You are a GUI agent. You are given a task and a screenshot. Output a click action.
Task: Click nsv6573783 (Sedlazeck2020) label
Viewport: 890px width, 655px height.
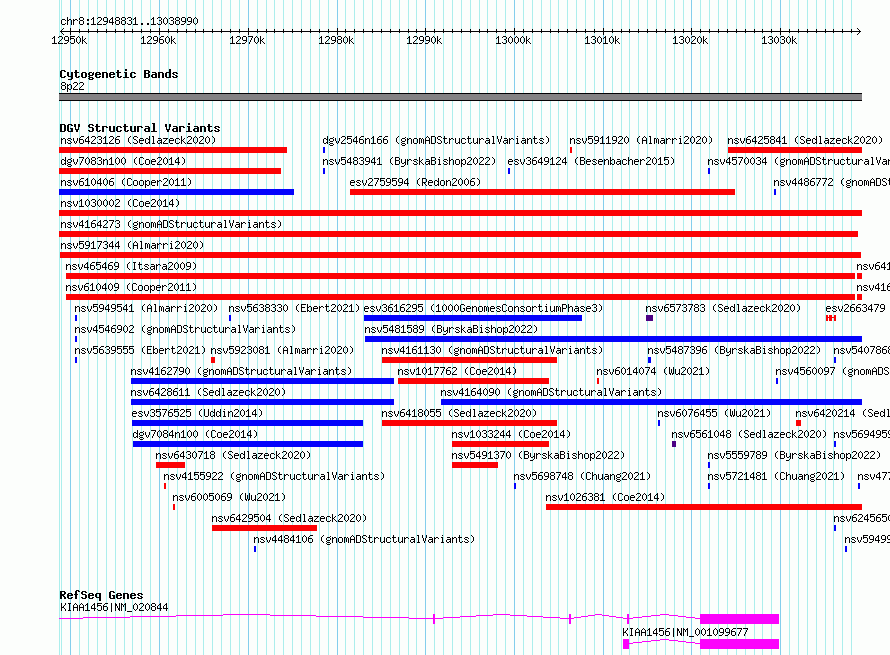click(723, 308)
